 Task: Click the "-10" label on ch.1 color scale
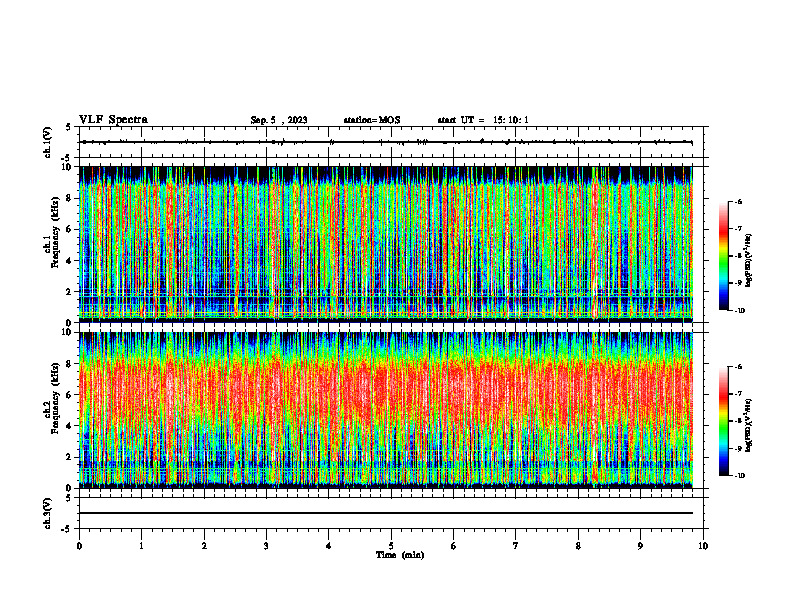click(740, 311)
